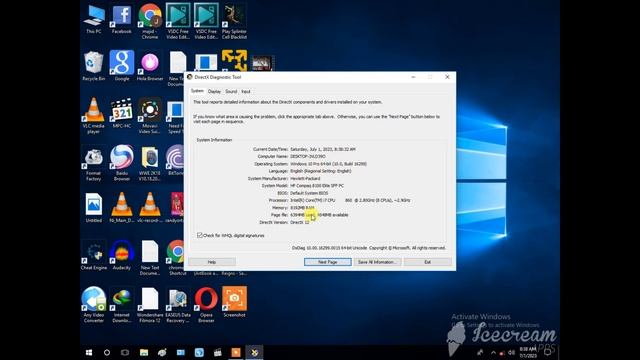Select the vlc-record desktop file
640x360 pixels.
click(150, 208)
